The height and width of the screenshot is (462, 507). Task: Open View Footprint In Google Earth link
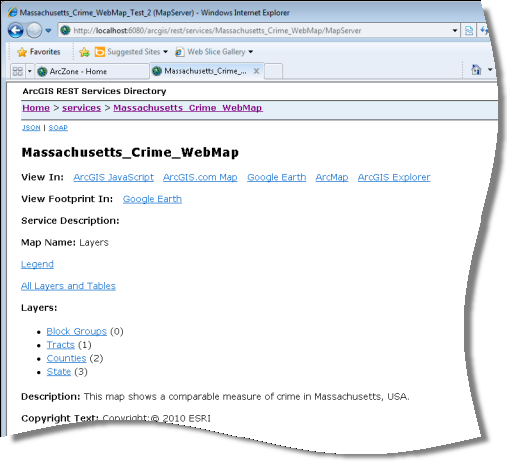[152, 199]
